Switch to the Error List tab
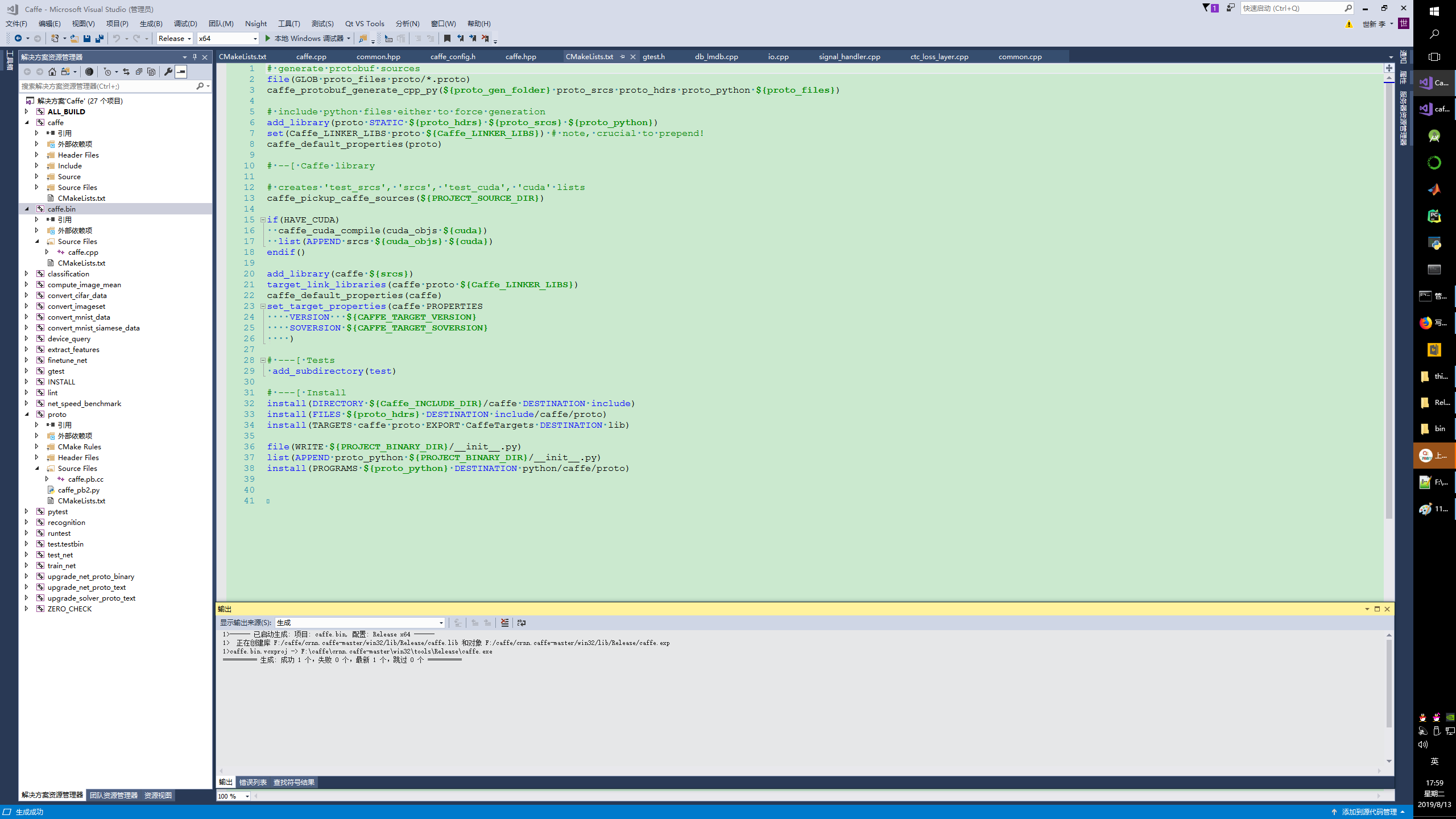Image resolution: width=1456 pixels, height=819 pixels. [x=253, y=783]
